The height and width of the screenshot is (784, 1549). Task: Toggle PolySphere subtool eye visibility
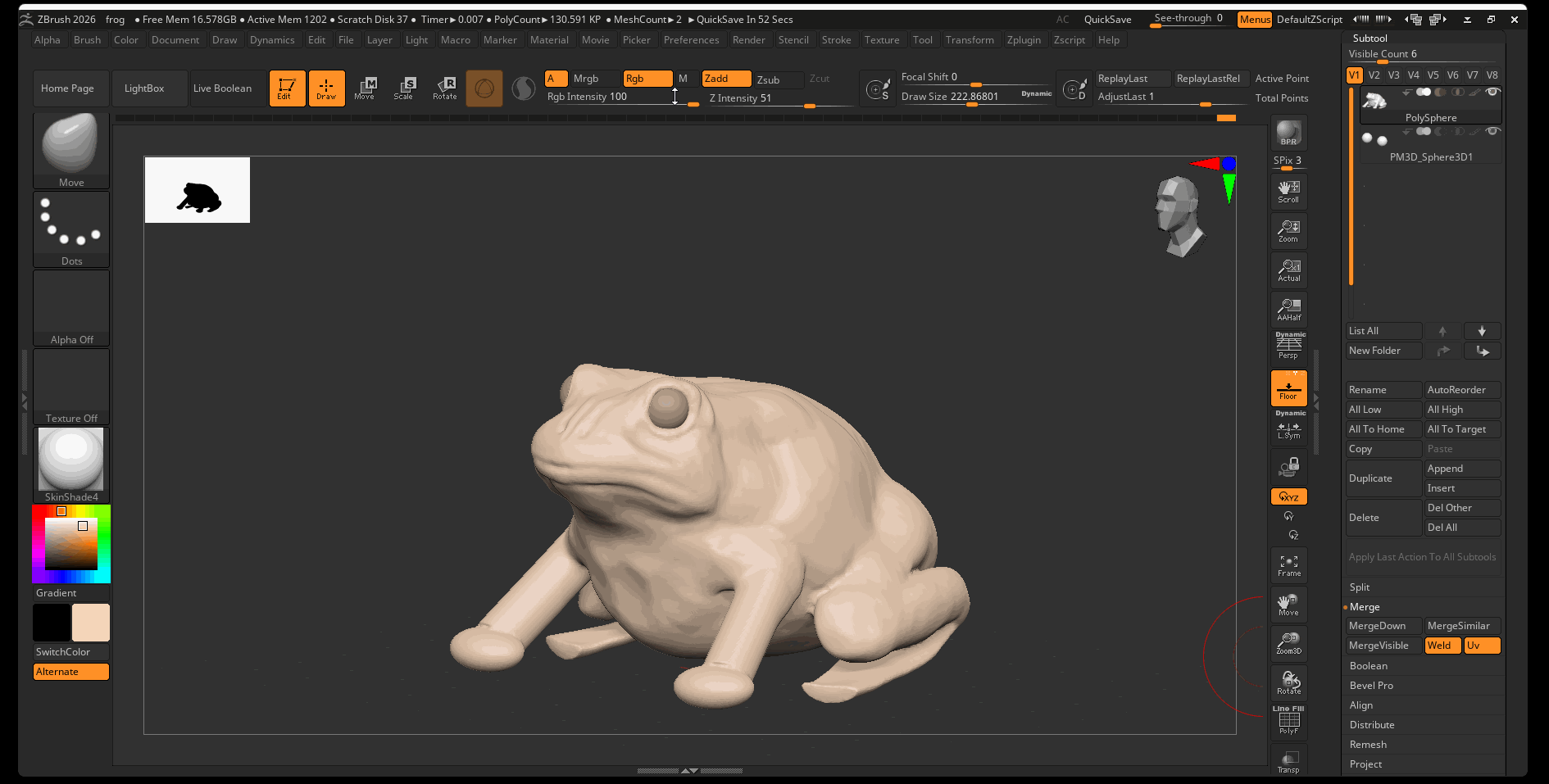click(x=1492, y=92)
